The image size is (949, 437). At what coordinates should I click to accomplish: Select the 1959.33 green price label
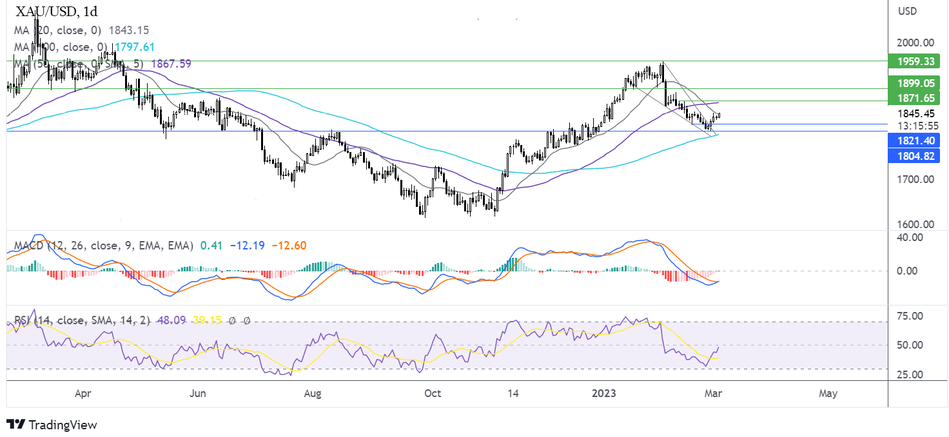point(915,61)
